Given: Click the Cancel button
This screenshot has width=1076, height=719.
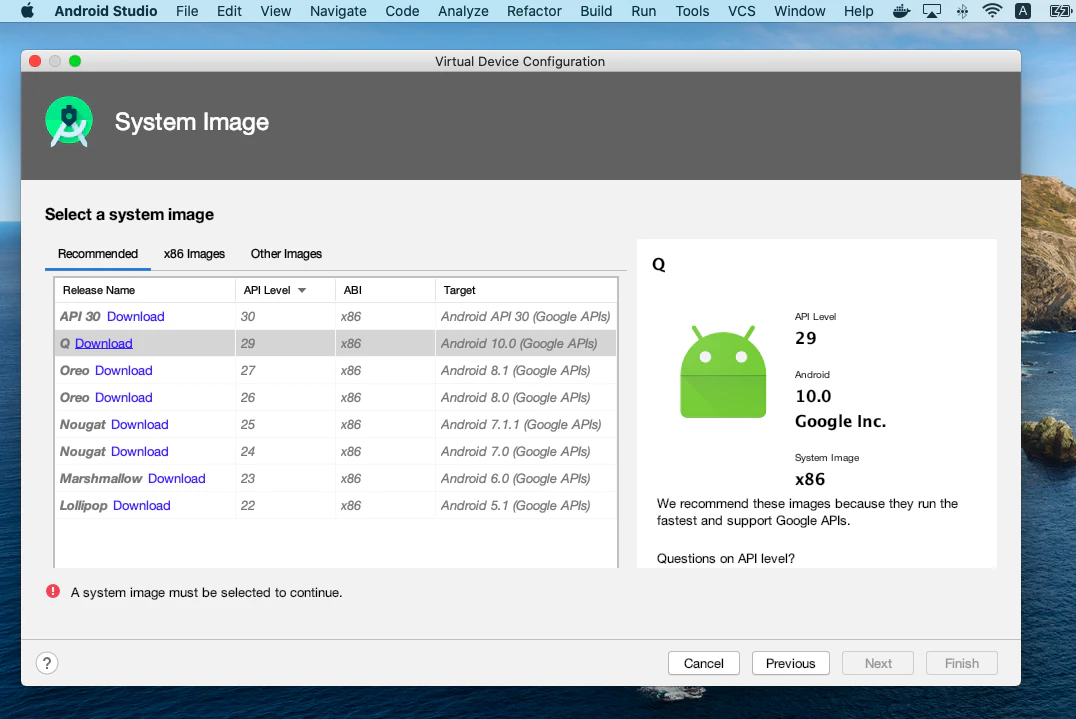Looking at the screenshot, I should pos(703,663).
